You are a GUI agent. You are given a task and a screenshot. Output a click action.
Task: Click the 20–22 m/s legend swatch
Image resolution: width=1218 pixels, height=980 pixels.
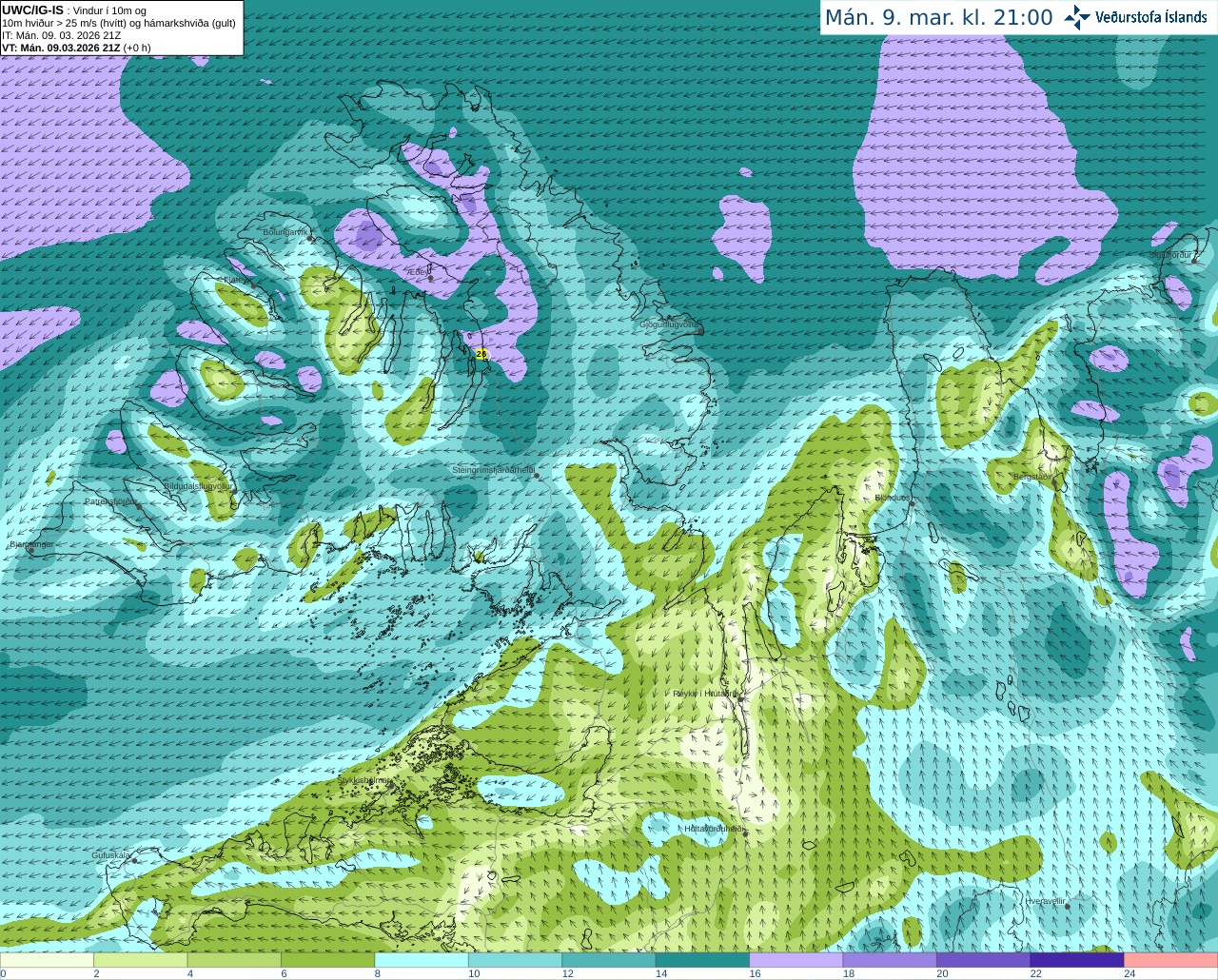click(x=984, y=959)
